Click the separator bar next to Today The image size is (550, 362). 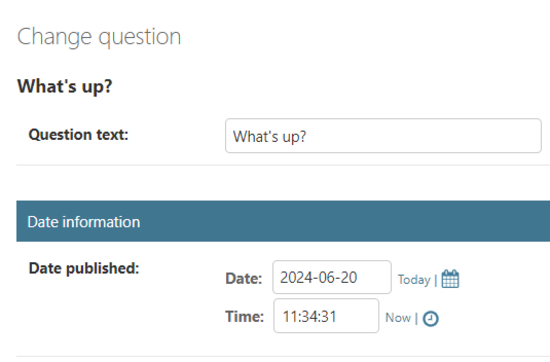(x=436, y=280)
